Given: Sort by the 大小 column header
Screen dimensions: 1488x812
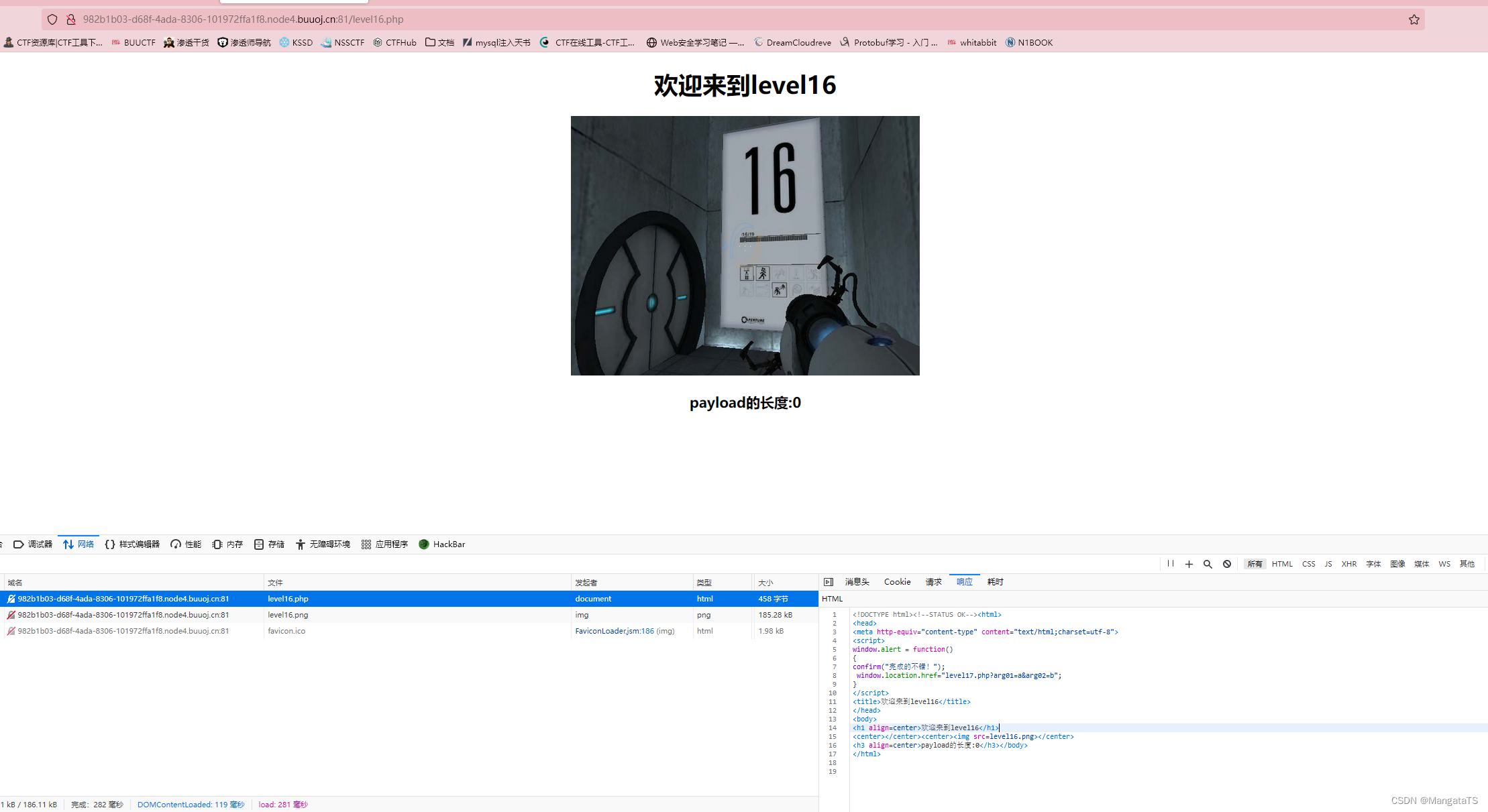Looking at the screenshot, I should (x=786, y=583).
